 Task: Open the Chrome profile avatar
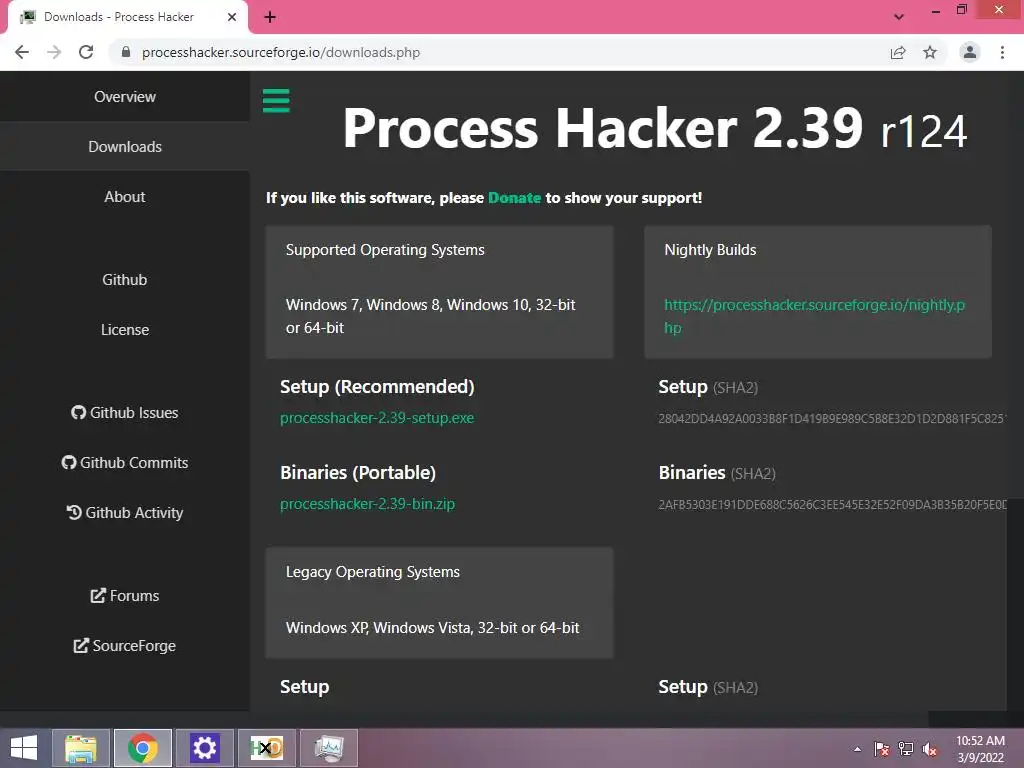(970, 52)
